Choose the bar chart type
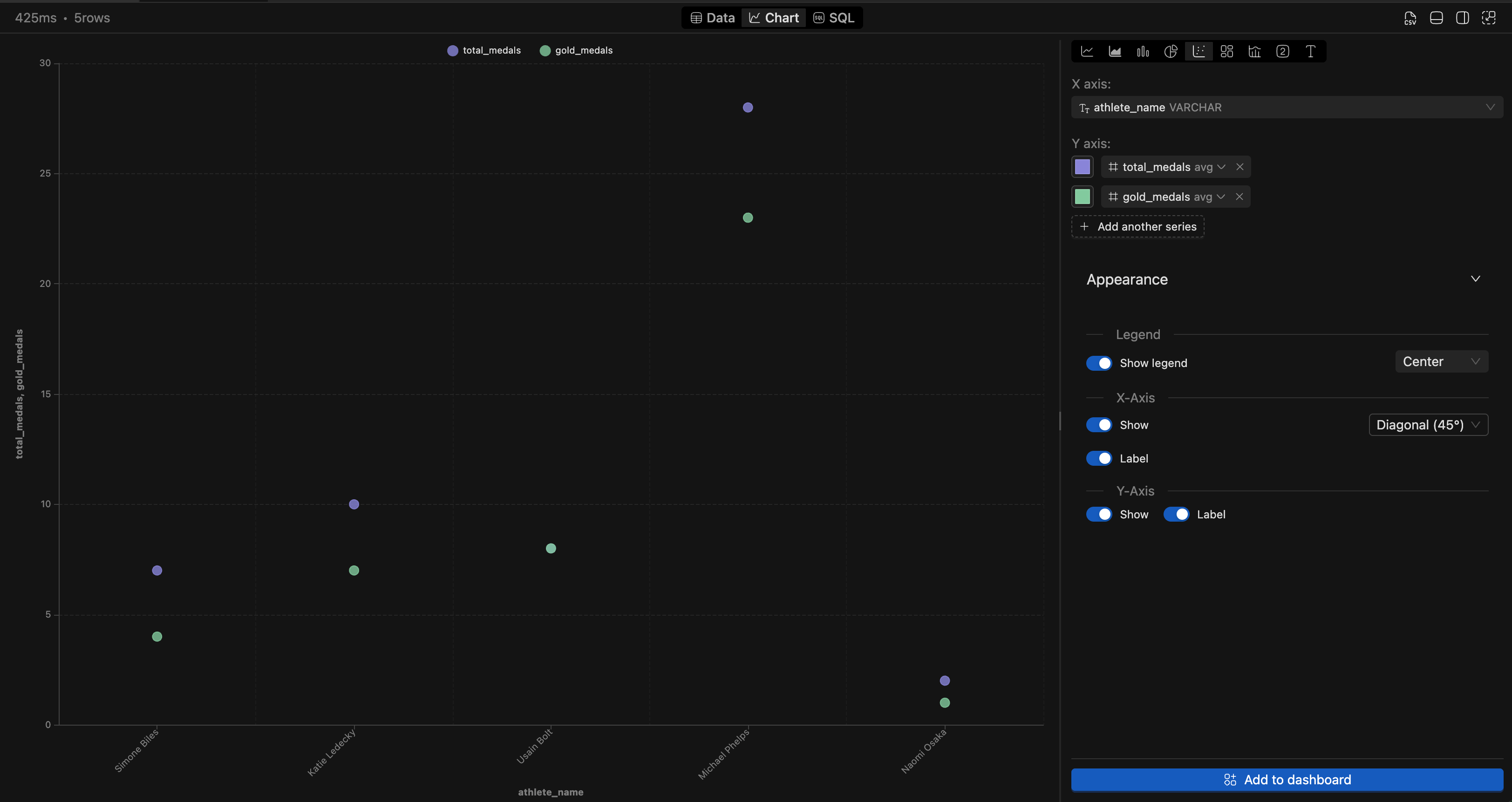1512x802 pixels. tap(1143, 51)
